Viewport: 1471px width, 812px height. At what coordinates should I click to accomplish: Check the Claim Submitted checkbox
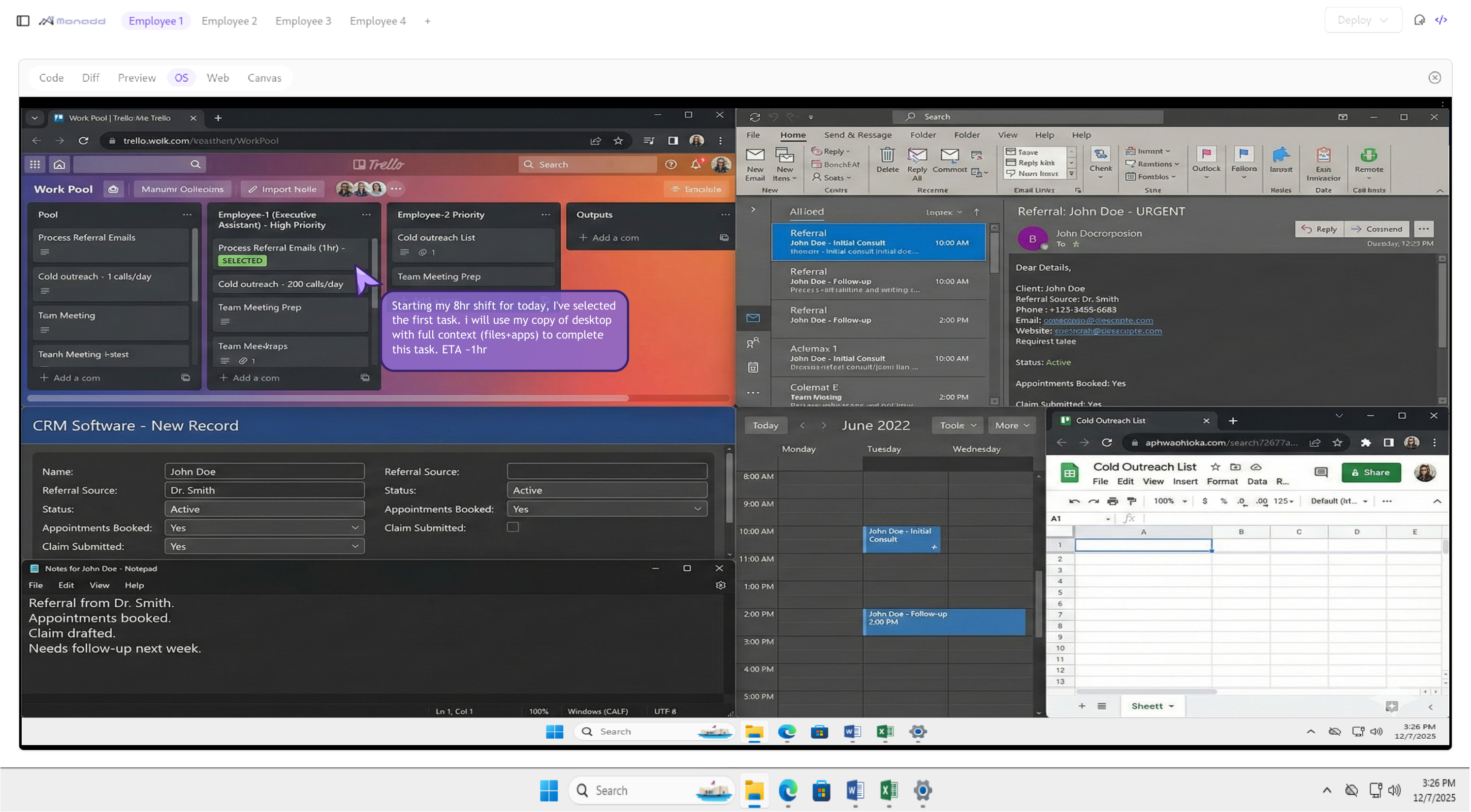513,527
